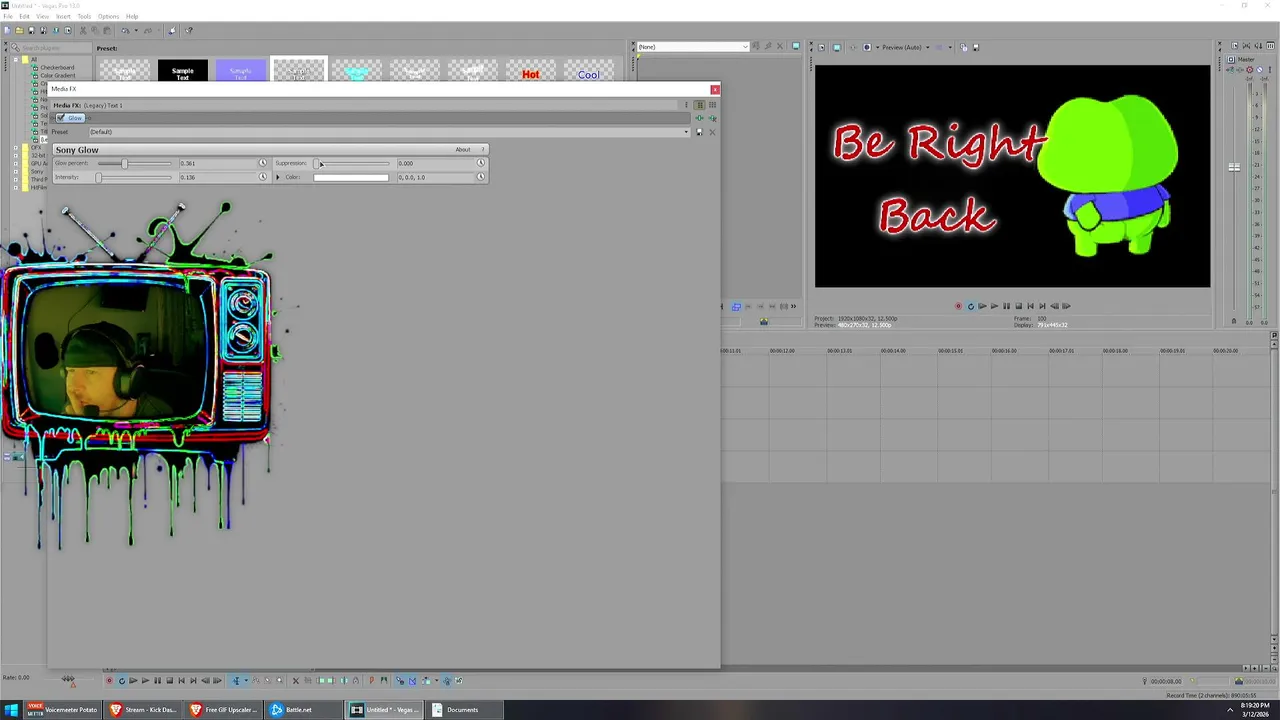Toggle the Auto Ripple icon in bottom toolbar
Image resolution: width=1280 pixels, height=720 pixels.
pyautogui.click(x=427, y=681)
